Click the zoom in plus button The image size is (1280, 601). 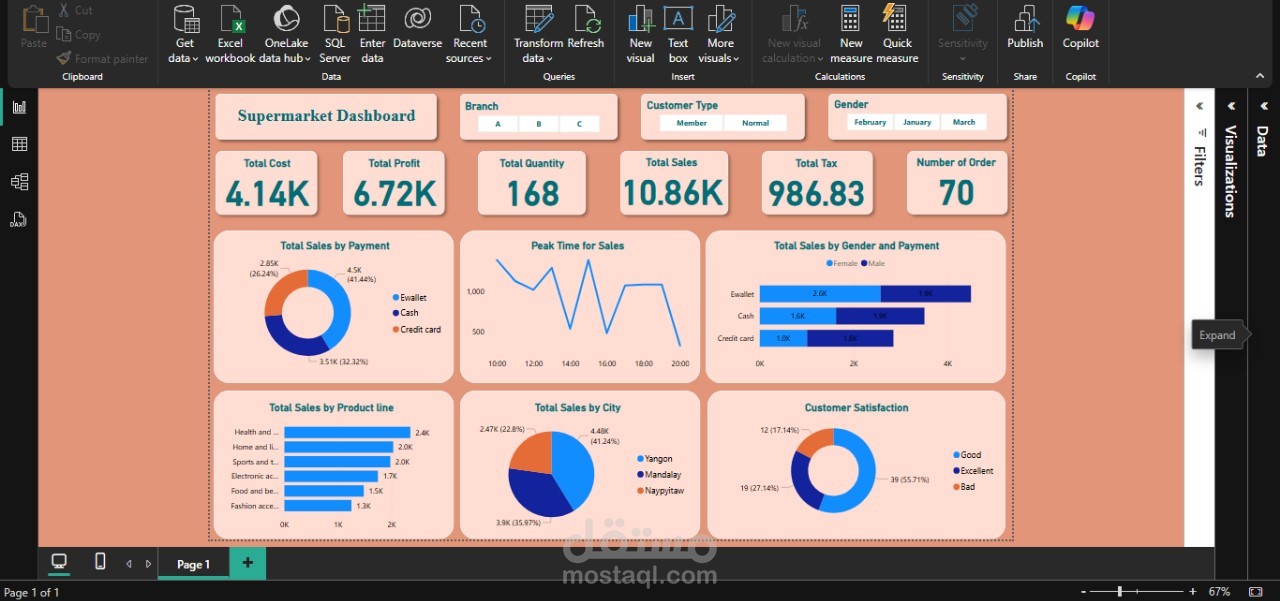pos(1192,592)
